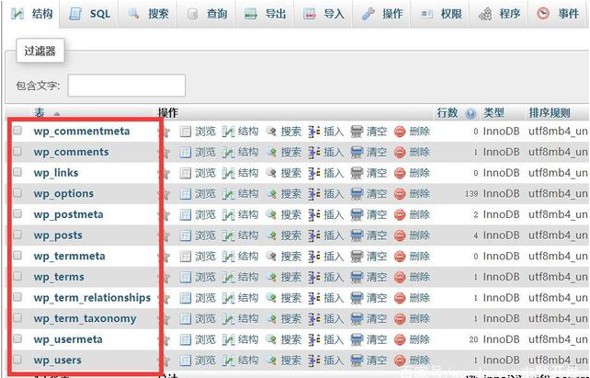This screenshot has height=378, width=590.
Task: Click browse icon for wp_commentmeta row
Action: point(185,132)
